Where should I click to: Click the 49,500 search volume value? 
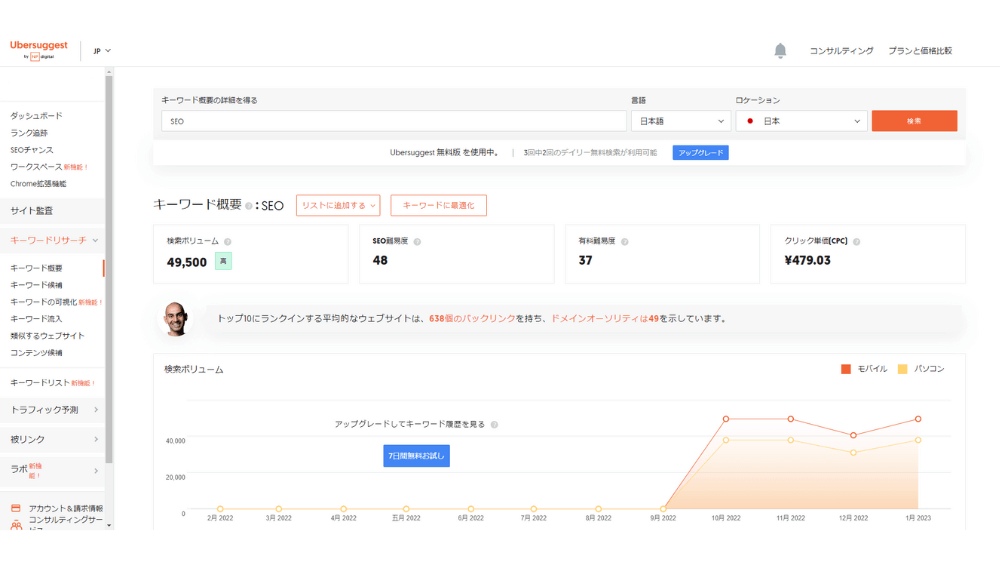[187, 262]
